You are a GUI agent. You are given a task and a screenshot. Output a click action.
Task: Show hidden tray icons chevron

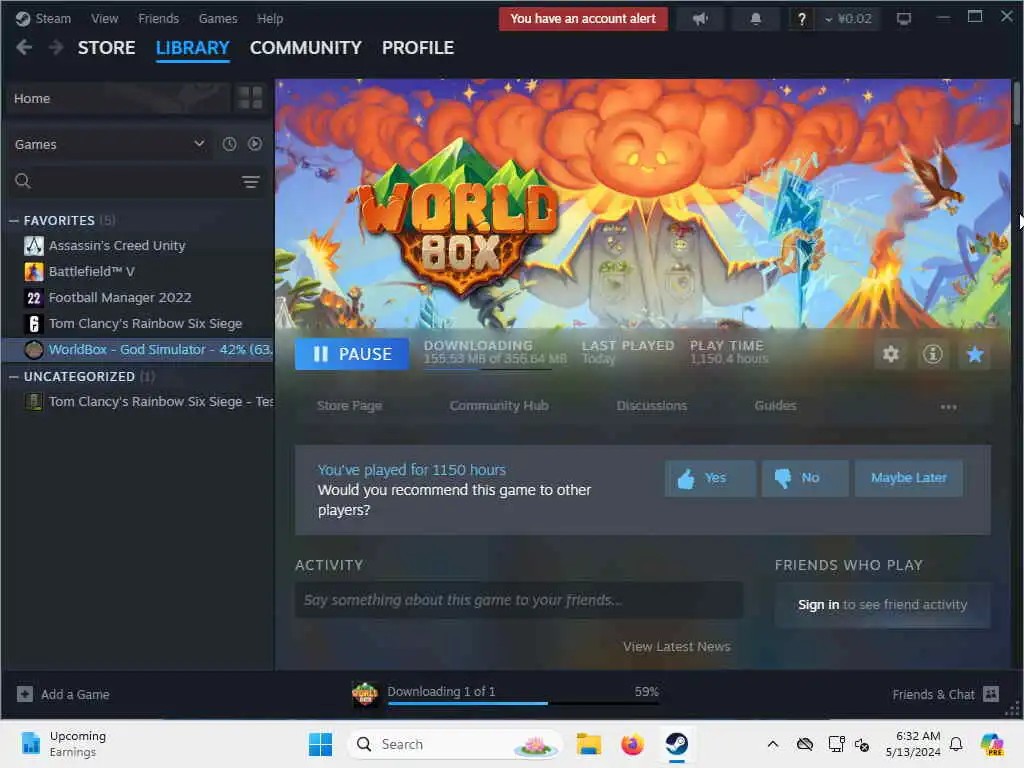773,744
